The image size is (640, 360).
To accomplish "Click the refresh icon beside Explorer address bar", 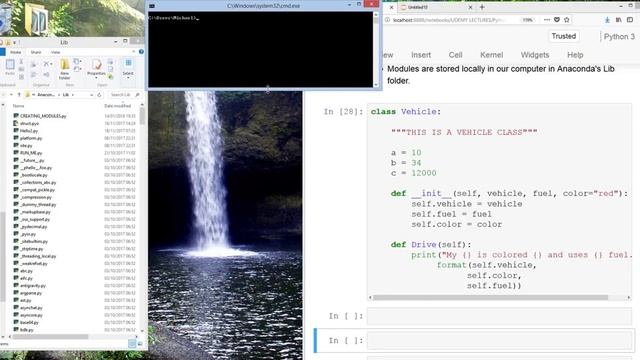I will click(99, 95).
